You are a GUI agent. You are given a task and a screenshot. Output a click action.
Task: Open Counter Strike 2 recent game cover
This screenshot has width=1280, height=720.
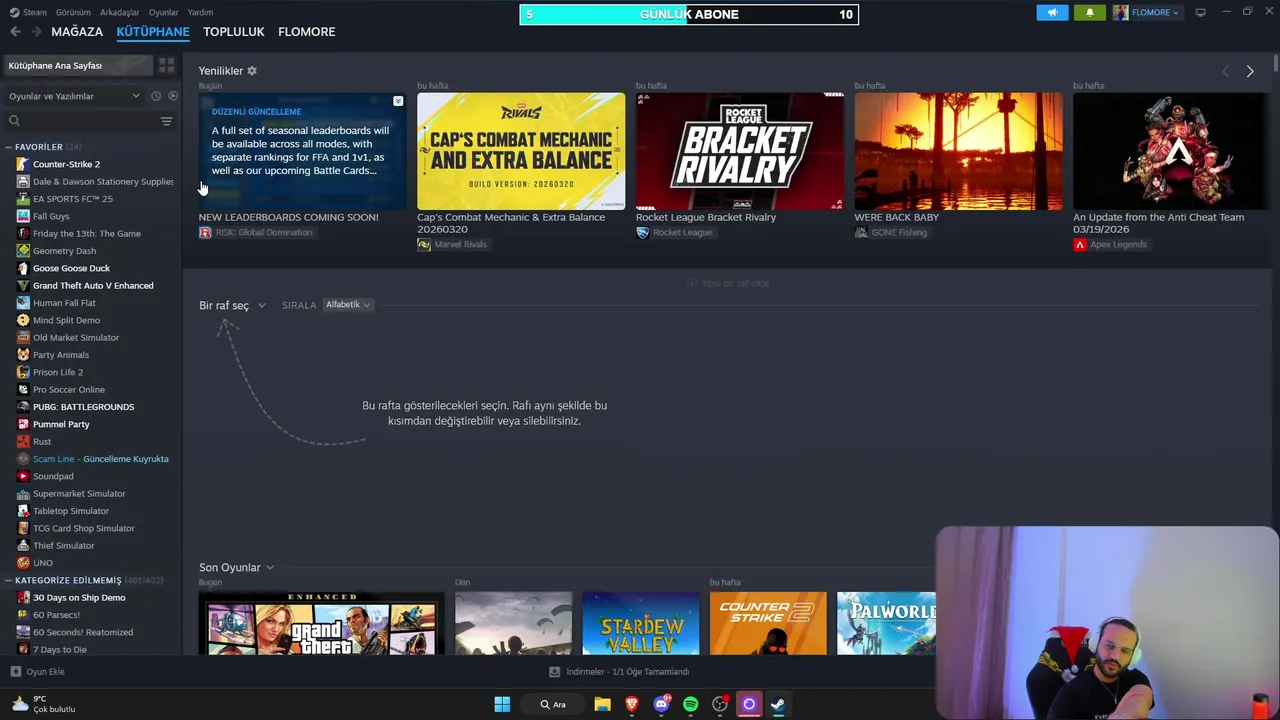coord(768,623)
